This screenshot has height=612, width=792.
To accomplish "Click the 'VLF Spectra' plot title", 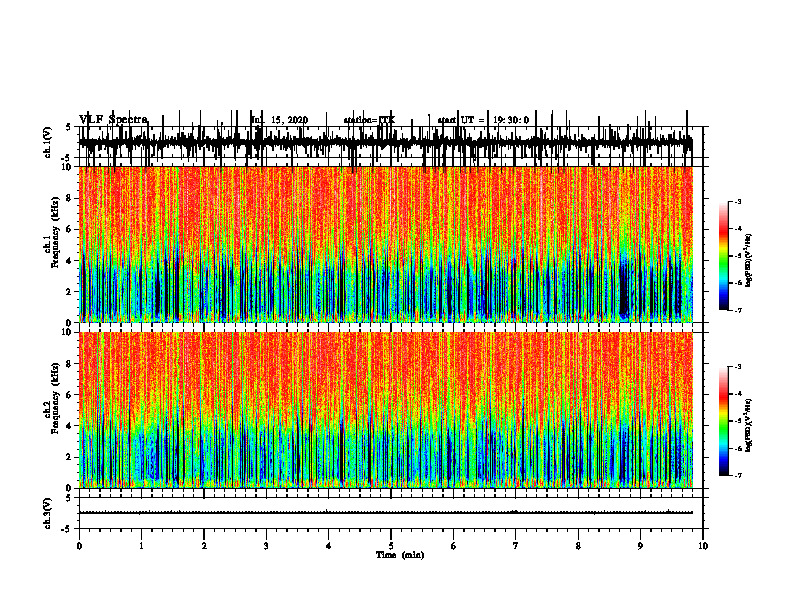I will 113,120.
